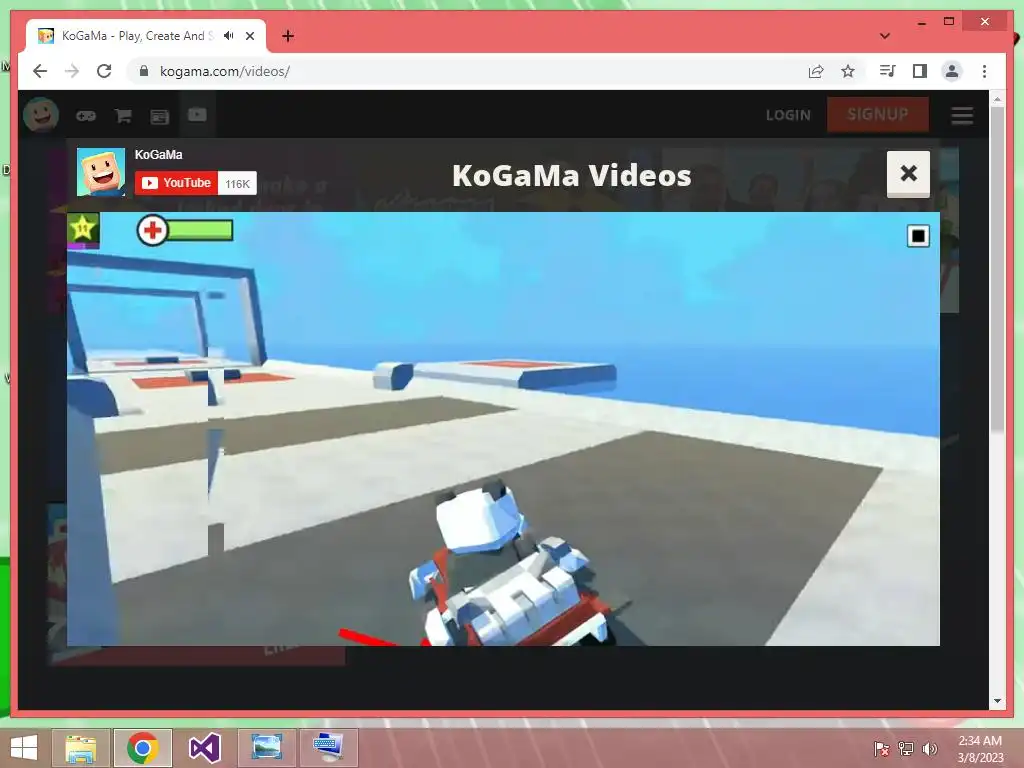Click the scrollbar down arrow
Image resolution: width=1024 pixels, height=768 pixels.
997,701
